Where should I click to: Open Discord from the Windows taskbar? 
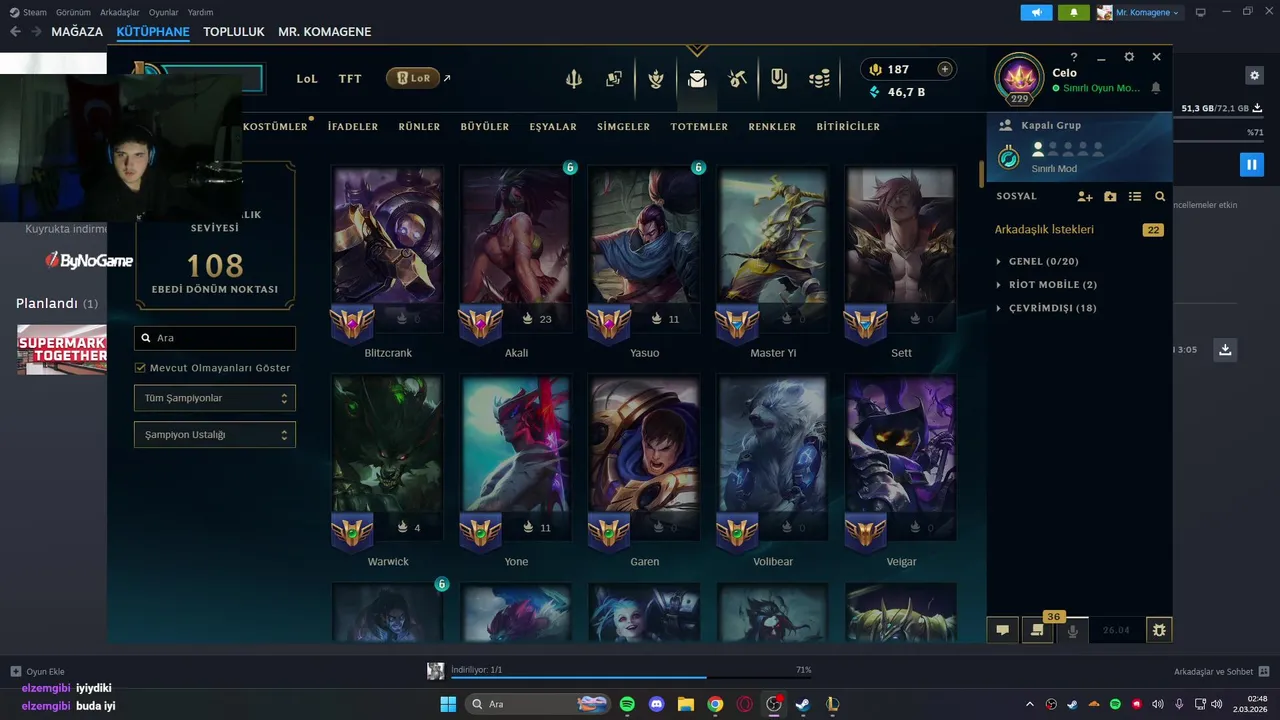coord(656,704)
